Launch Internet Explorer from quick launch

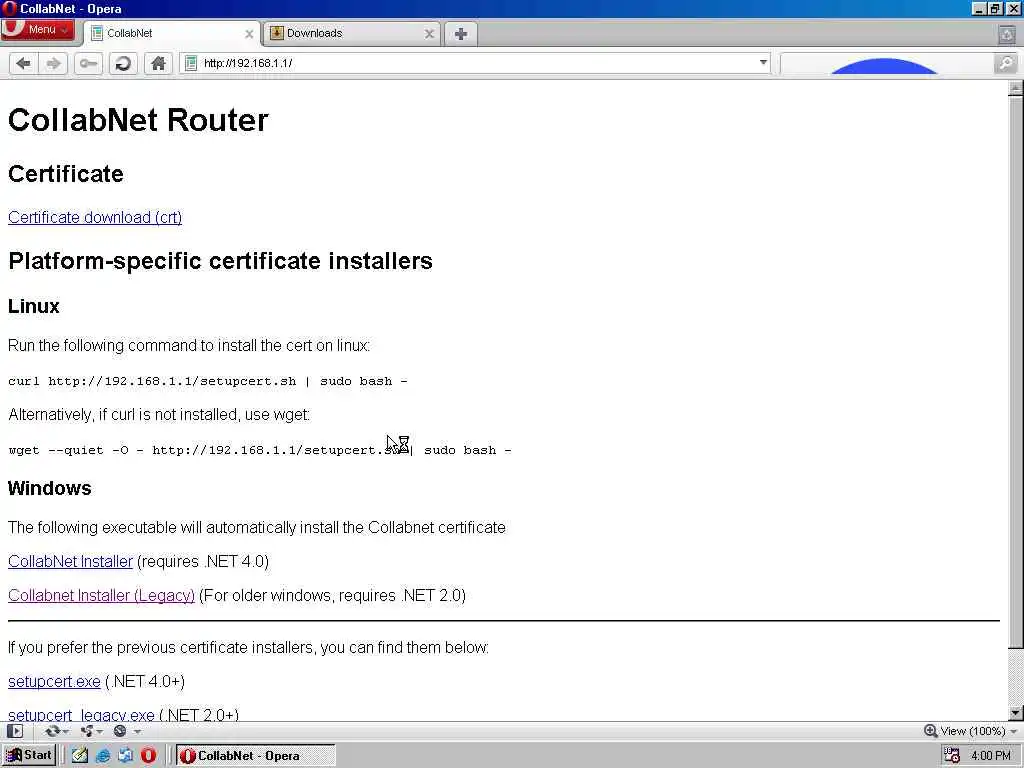(x=103, y=756)
